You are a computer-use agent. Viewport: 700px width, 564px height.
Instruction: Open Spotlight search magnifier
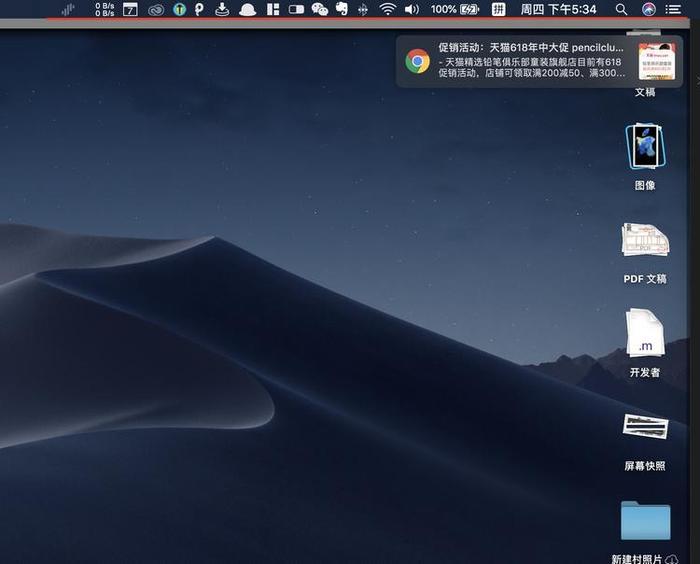(x=621, y=9)
